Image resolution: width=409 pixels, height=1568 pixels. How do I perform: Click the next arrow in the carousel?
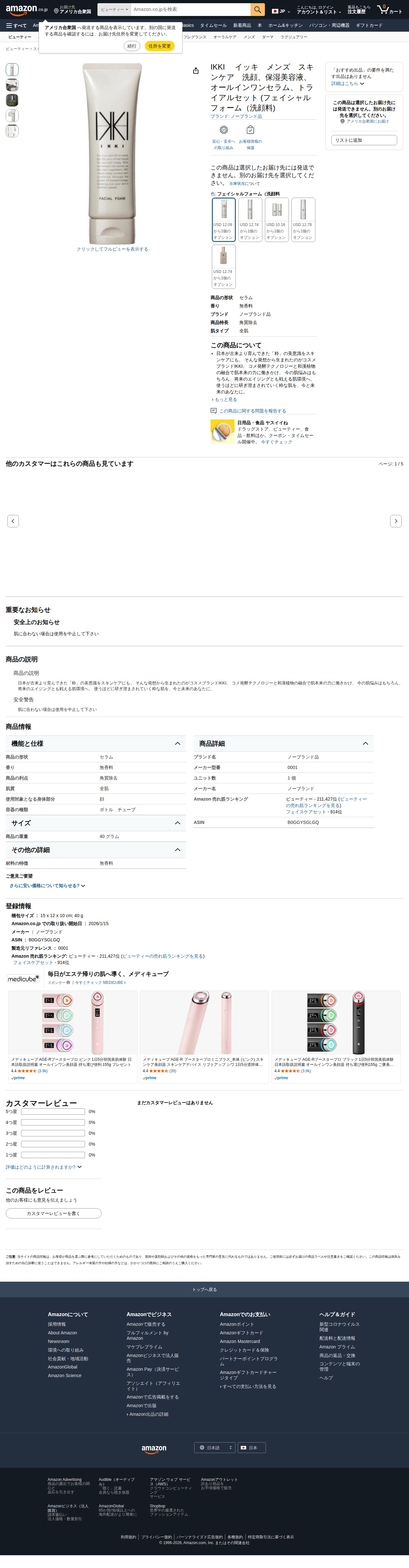pos(396,521)
